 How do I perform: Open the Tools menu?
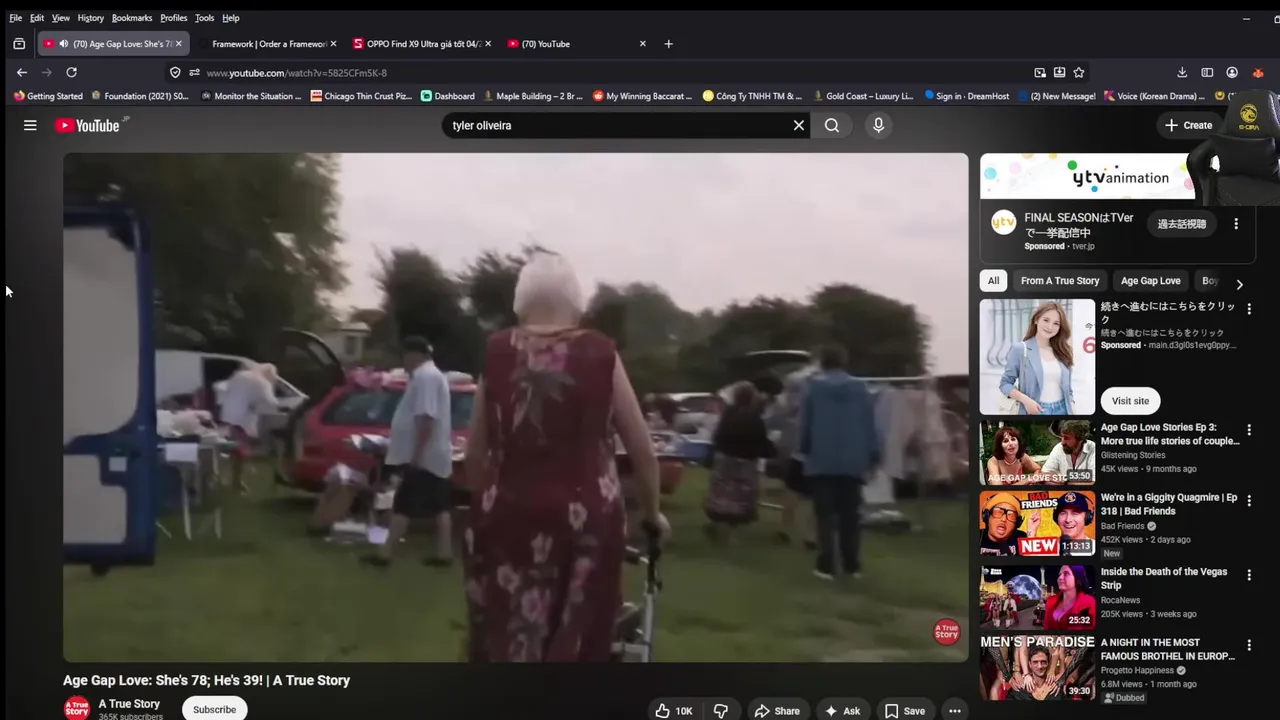[x=205, y=18]
